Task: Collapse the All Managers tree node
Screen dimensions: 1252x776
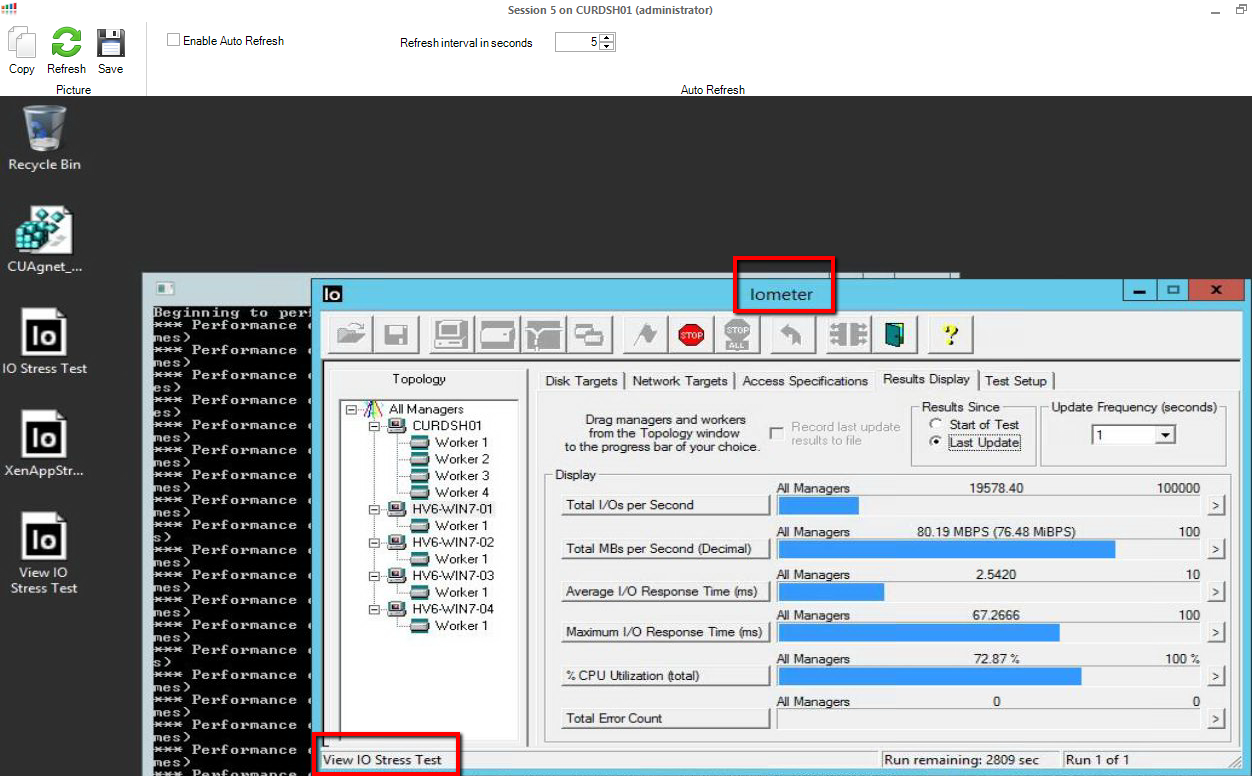Action: coord(350,409)
